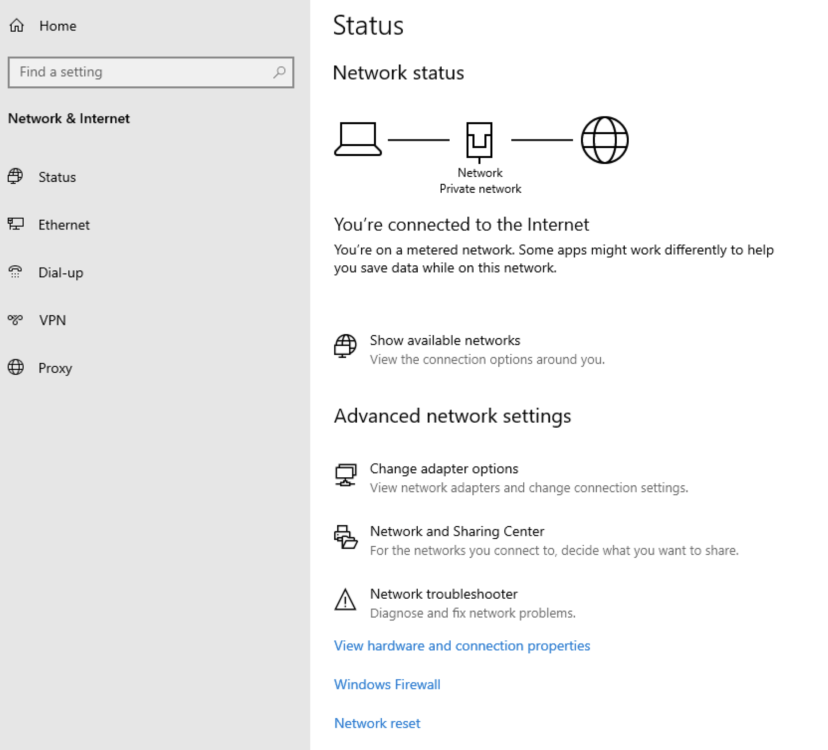Click the magnifier search icon
This screenshot has height=750, width=828.
(279, 72)
